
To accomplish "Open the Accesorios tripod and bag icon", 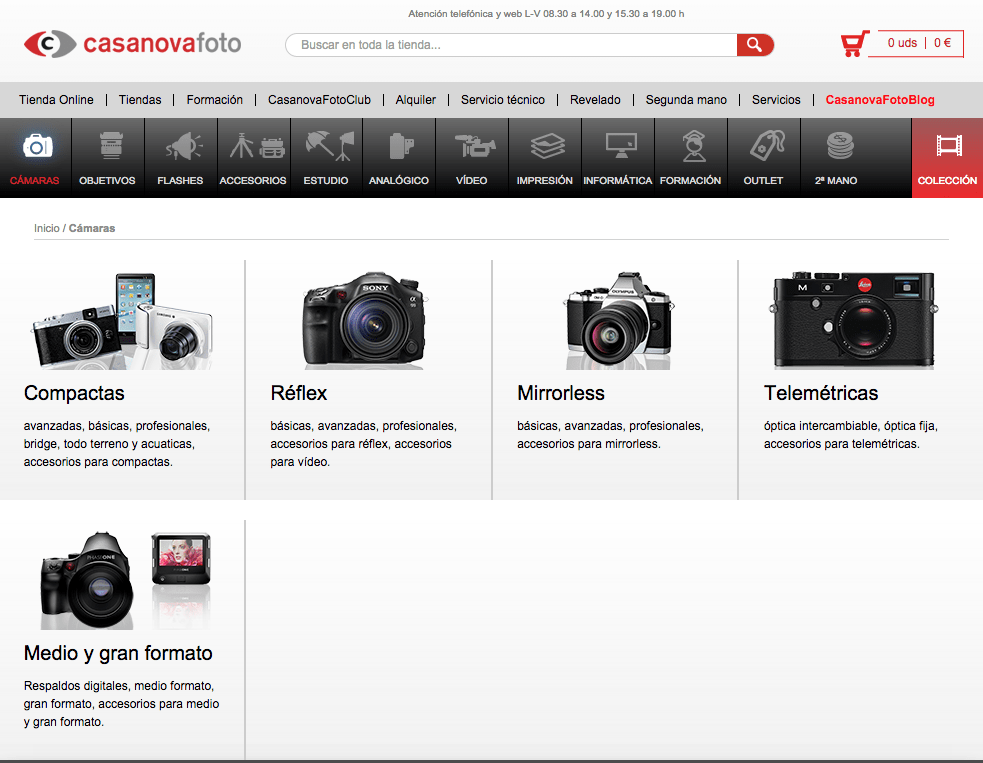I will [x=256, y=145].
